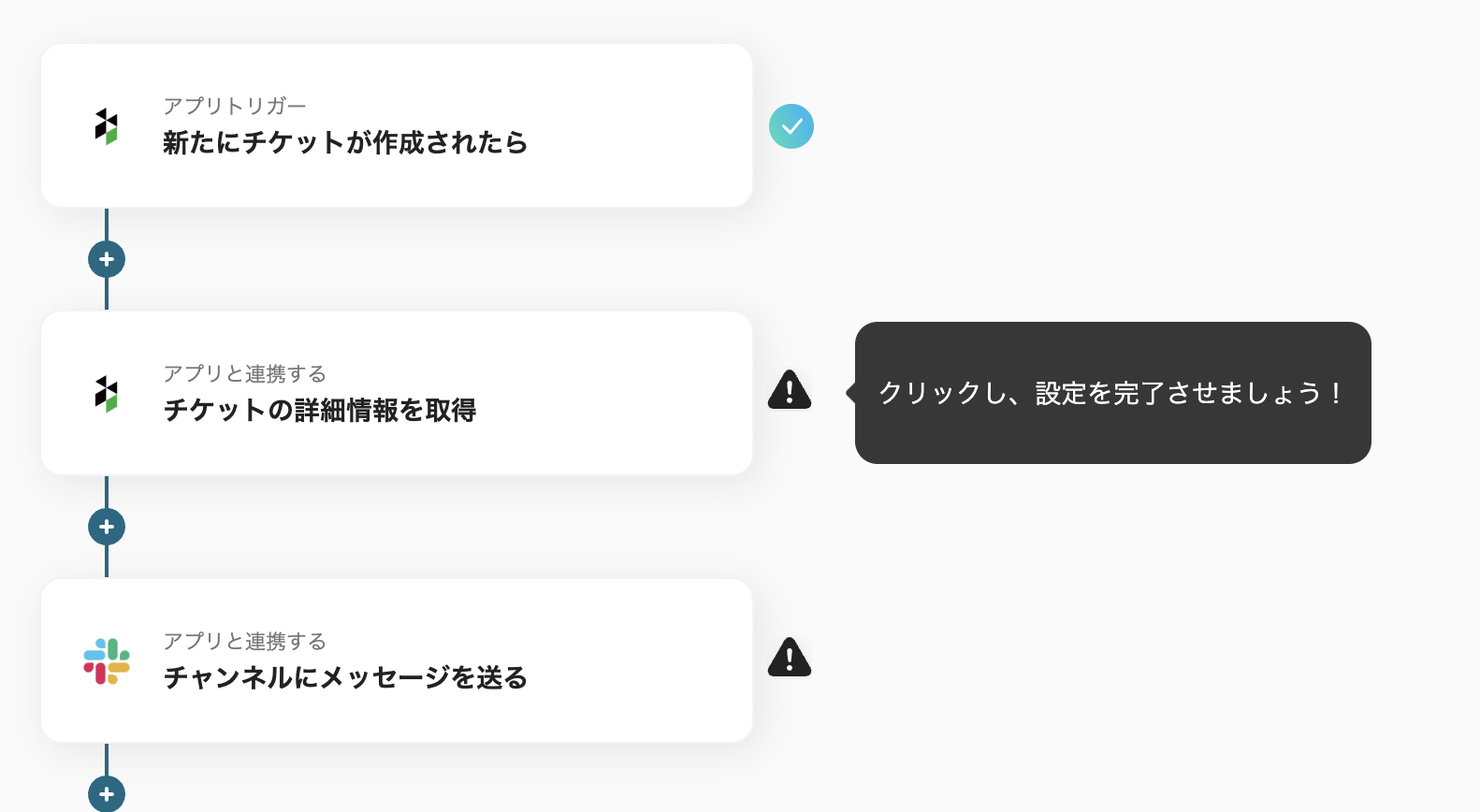The image size is (1480, 812).
Task: Click アプリと連携する label on Zendesk action card
Action: pos(245,373)
